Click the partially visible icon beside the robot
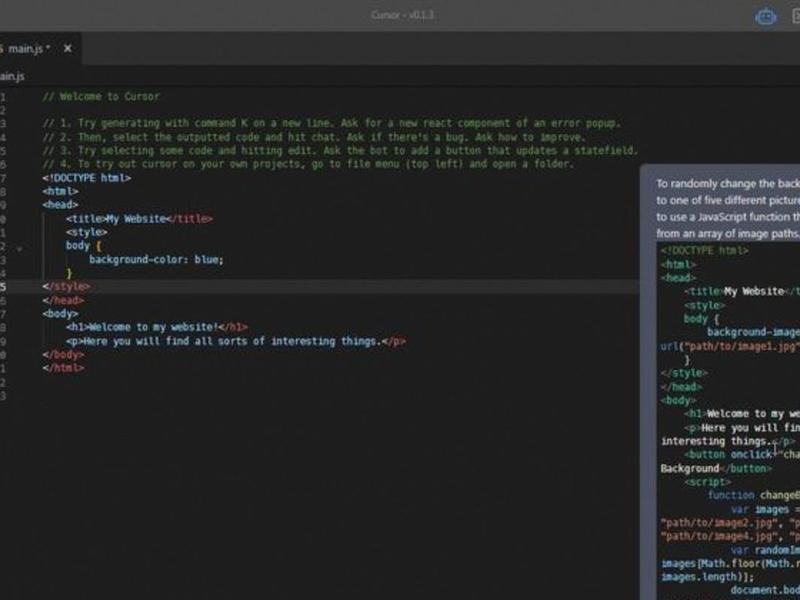This screenshot has height=600, width=800. pyautogui.click(x=796, y=17)
